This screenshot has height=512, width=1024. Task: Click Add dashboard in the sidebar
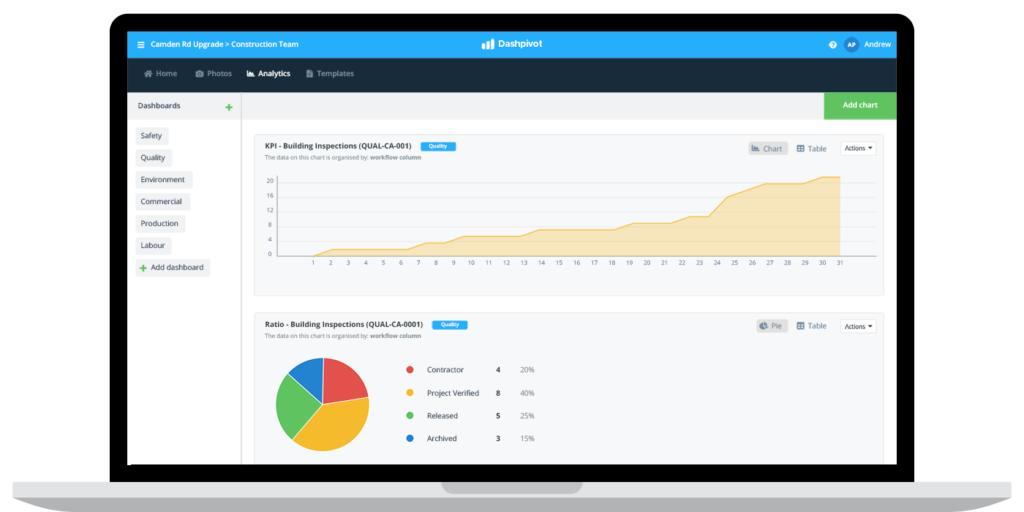[x=173, y=268]
